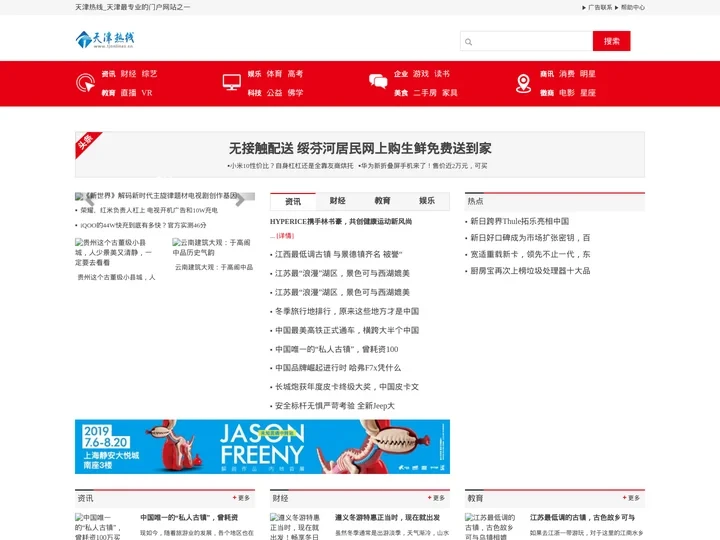
Task: Visit 徽商 in the navigation bar
Action: [547, 93]
